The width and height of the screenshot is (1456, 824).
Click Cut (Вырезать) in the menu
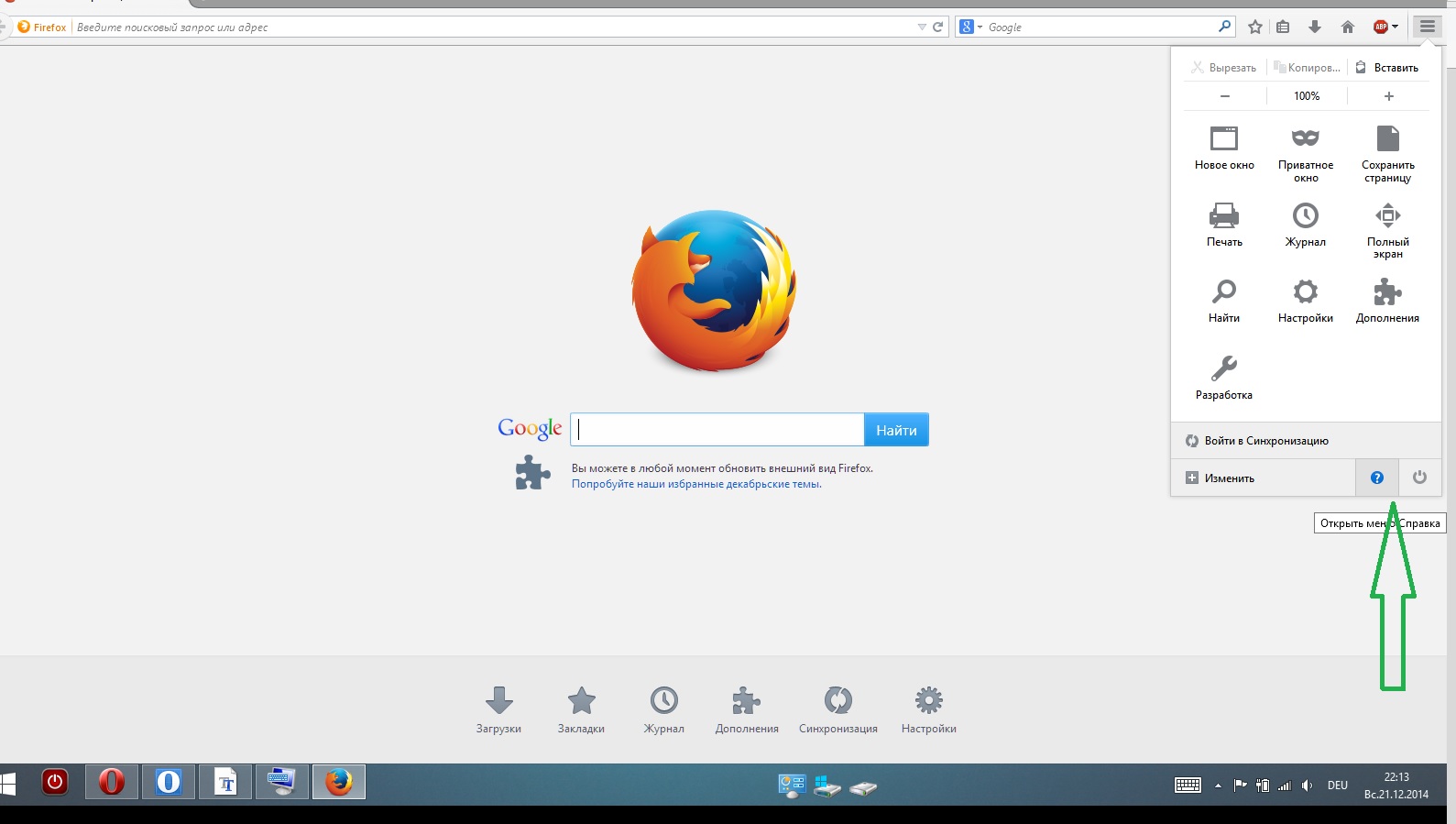click(1223, 67)
